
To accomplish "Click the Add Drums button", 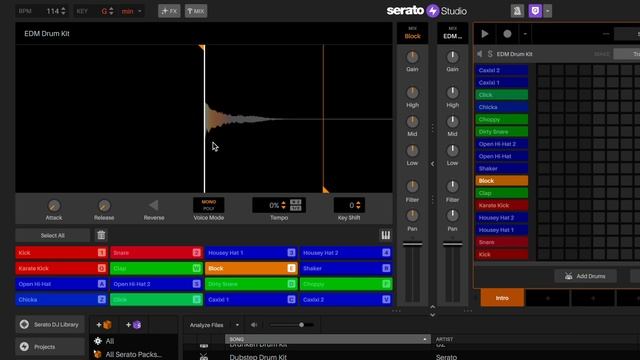I will tap(585, 276).
